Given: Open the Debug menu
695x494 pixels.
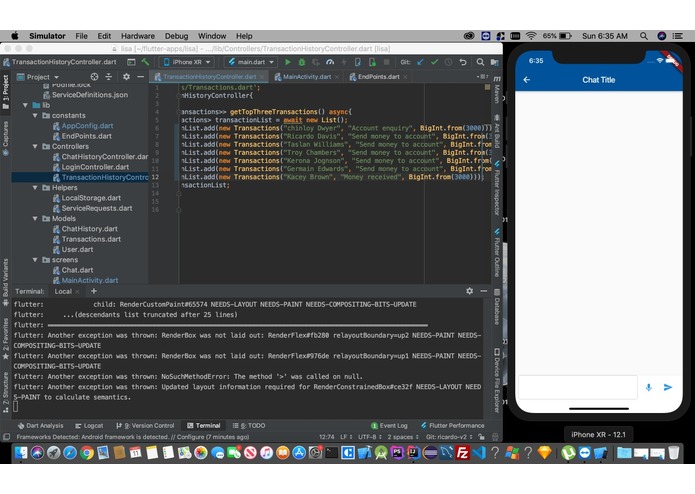Looking at the screenshot, I should (176, 36).
